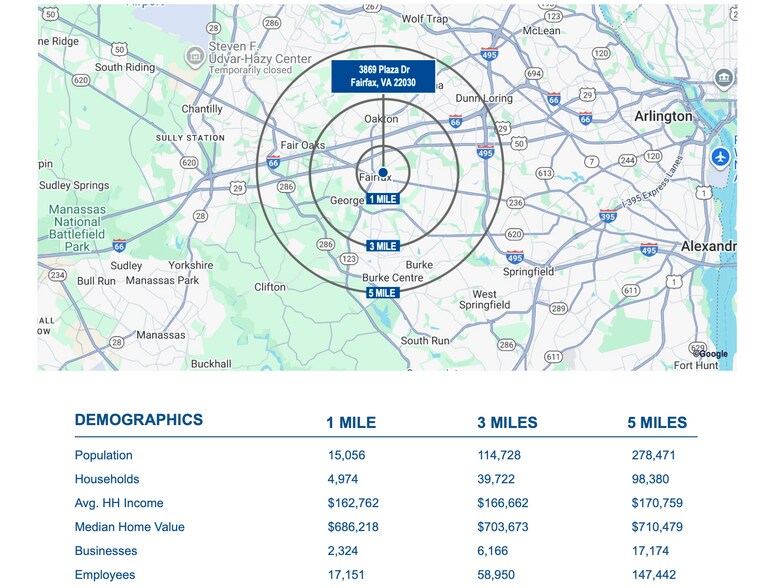Click the 5 MILE radius label on map
Viewport: 769px width, 588px height.
383,293
